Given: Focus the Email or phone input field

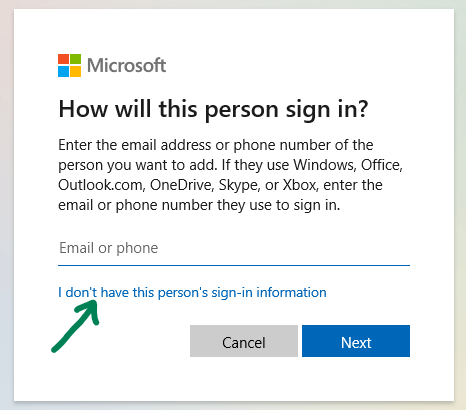Looking at the screenshot, I should pyautogui.click(x=234, y=248).
